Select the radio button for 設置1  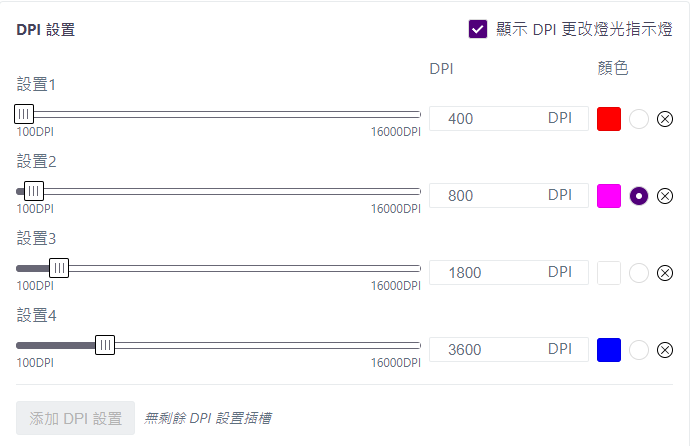click(x=639, y=119)
